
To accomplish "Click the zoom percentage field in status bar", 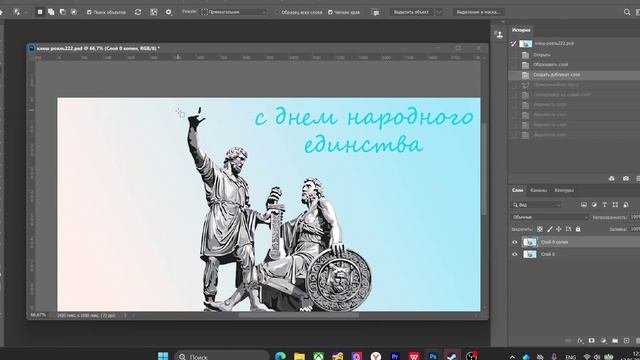I will [x=38, y=315].
